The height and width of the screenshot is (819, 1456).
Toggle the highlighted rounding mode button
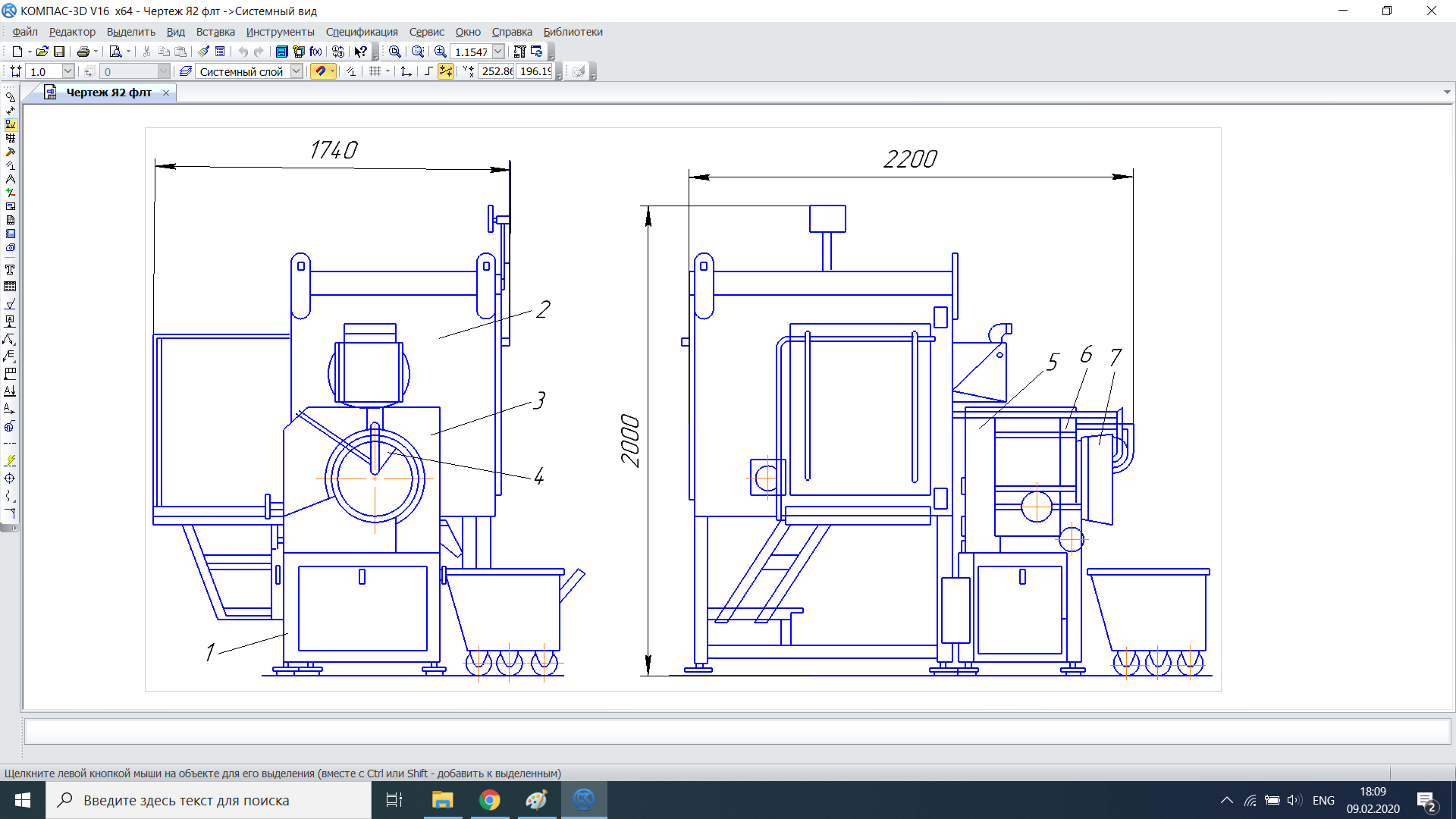click(446, 71)
